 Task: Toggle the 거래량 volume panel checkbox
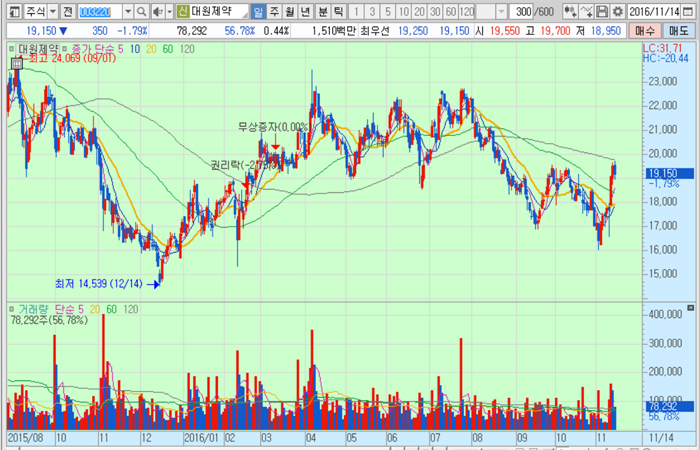tap(12, 309)
